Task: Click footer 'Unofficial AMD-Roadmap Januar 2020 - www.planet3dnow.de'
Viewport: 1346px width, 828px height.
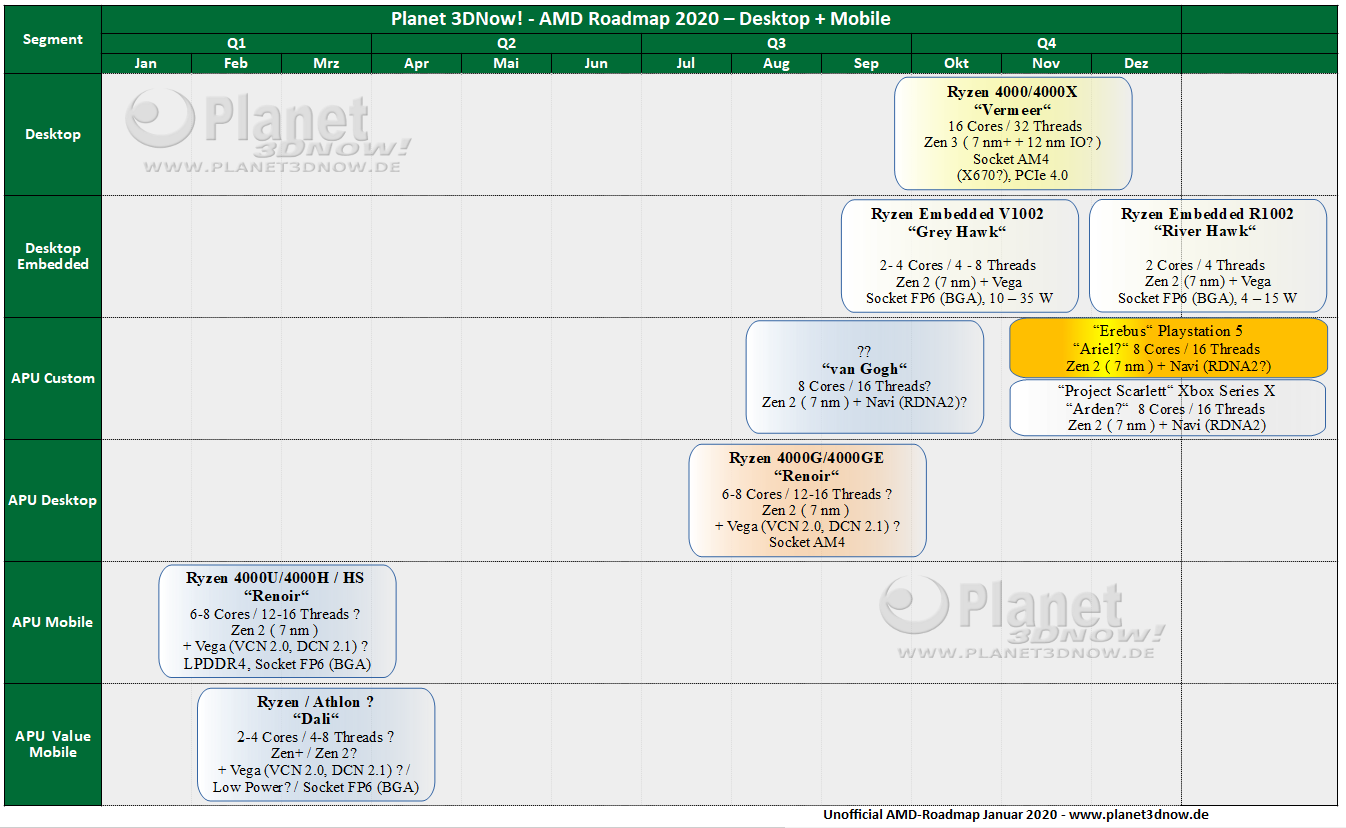Action: click(x=1016, y=815)
